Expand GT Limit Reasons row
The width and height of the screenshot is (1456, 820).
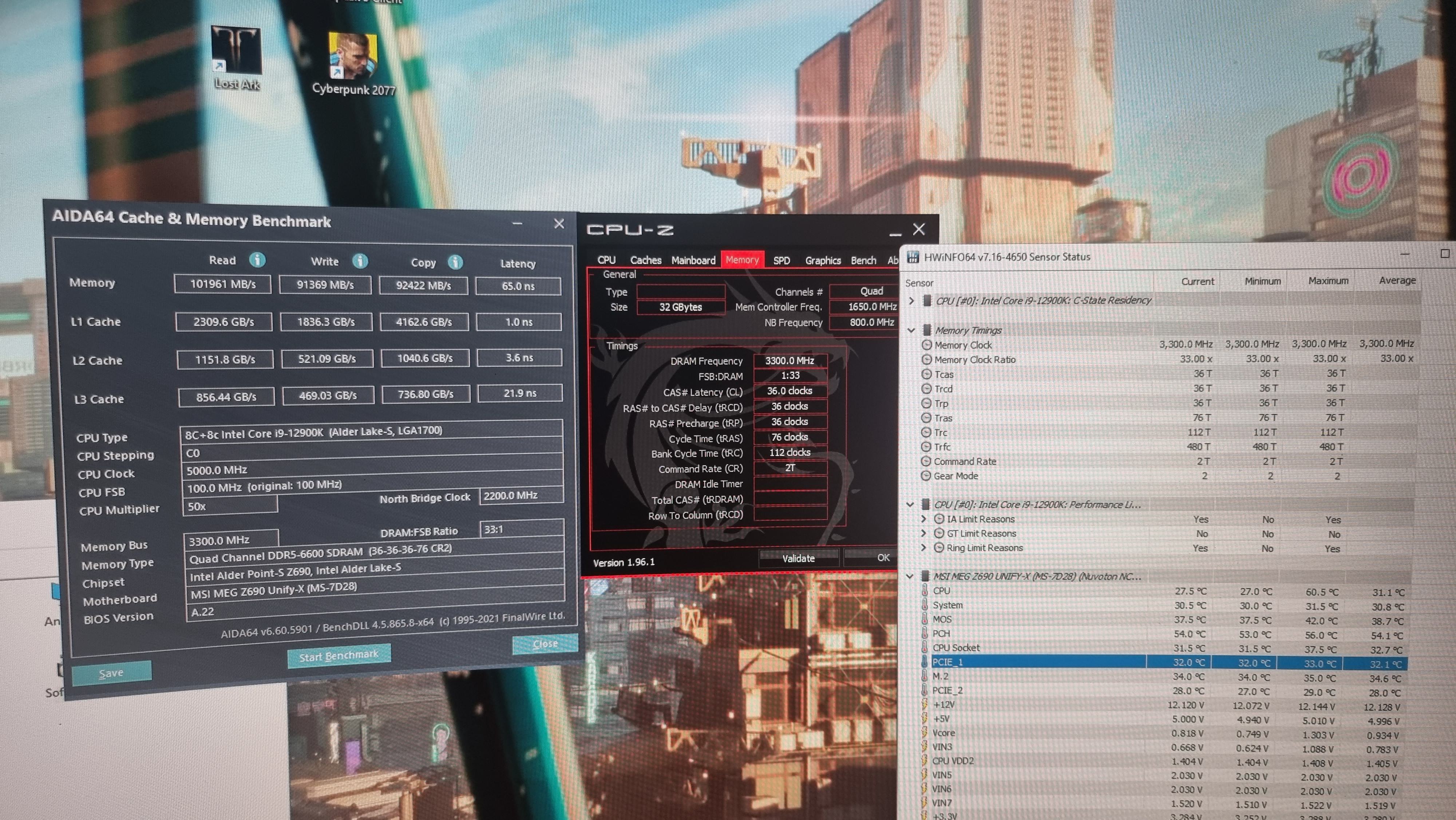click(923, 533)
